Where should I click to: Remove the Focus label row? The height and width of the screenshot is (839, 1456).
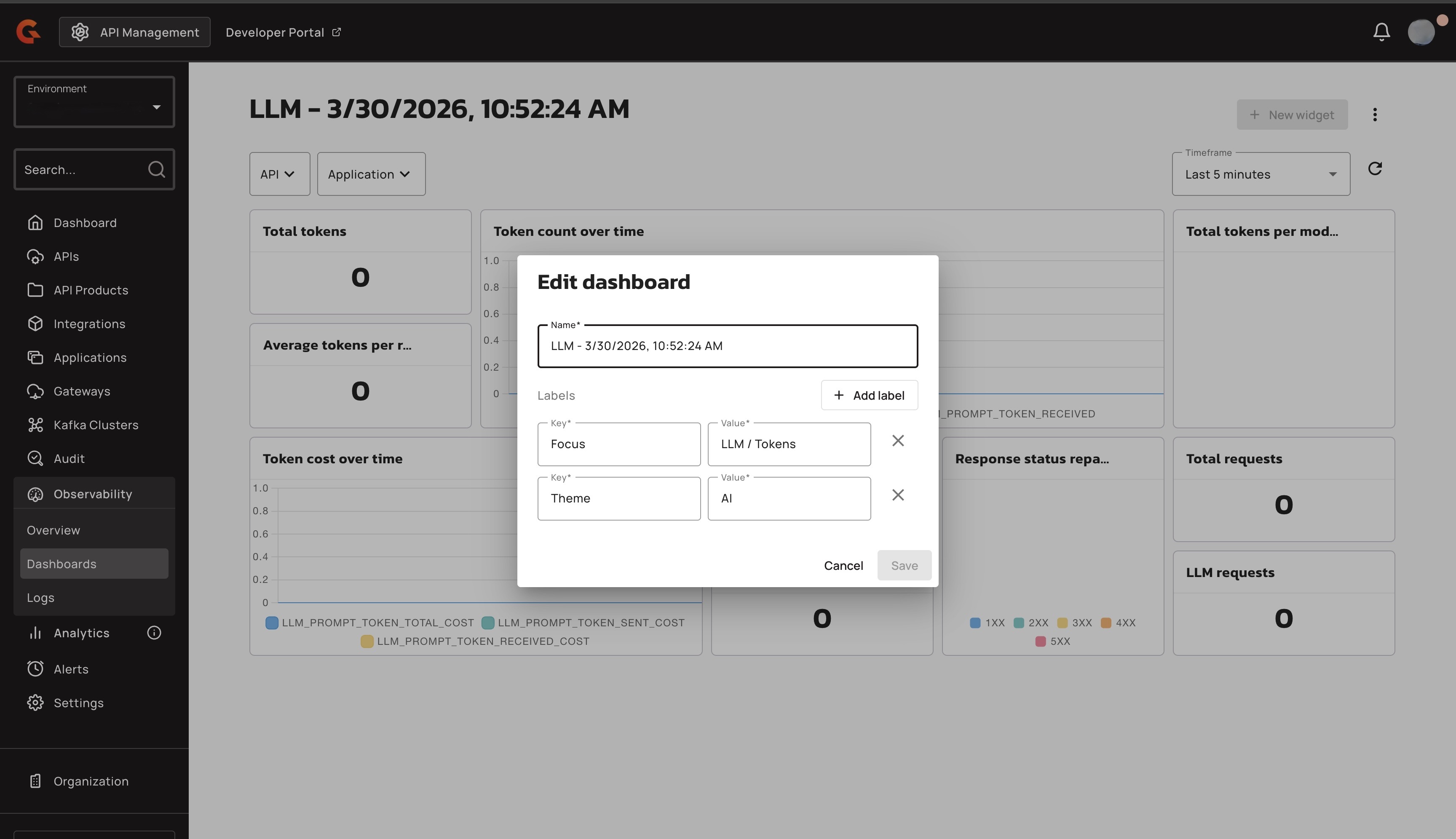tap(897, 441)
